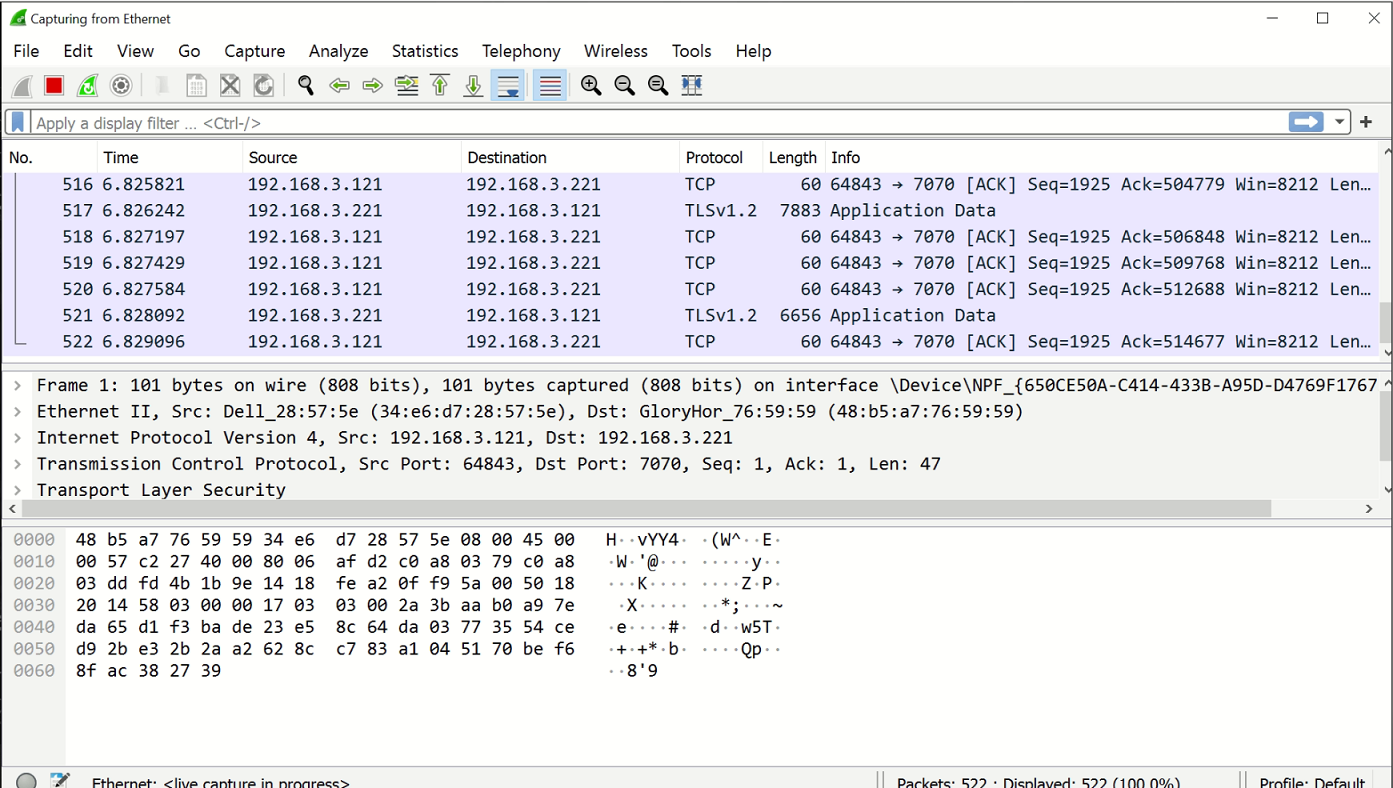This screenshot has width=1393, height=788.
Task: Sort packets by the Time column
Action: point(170,158)
